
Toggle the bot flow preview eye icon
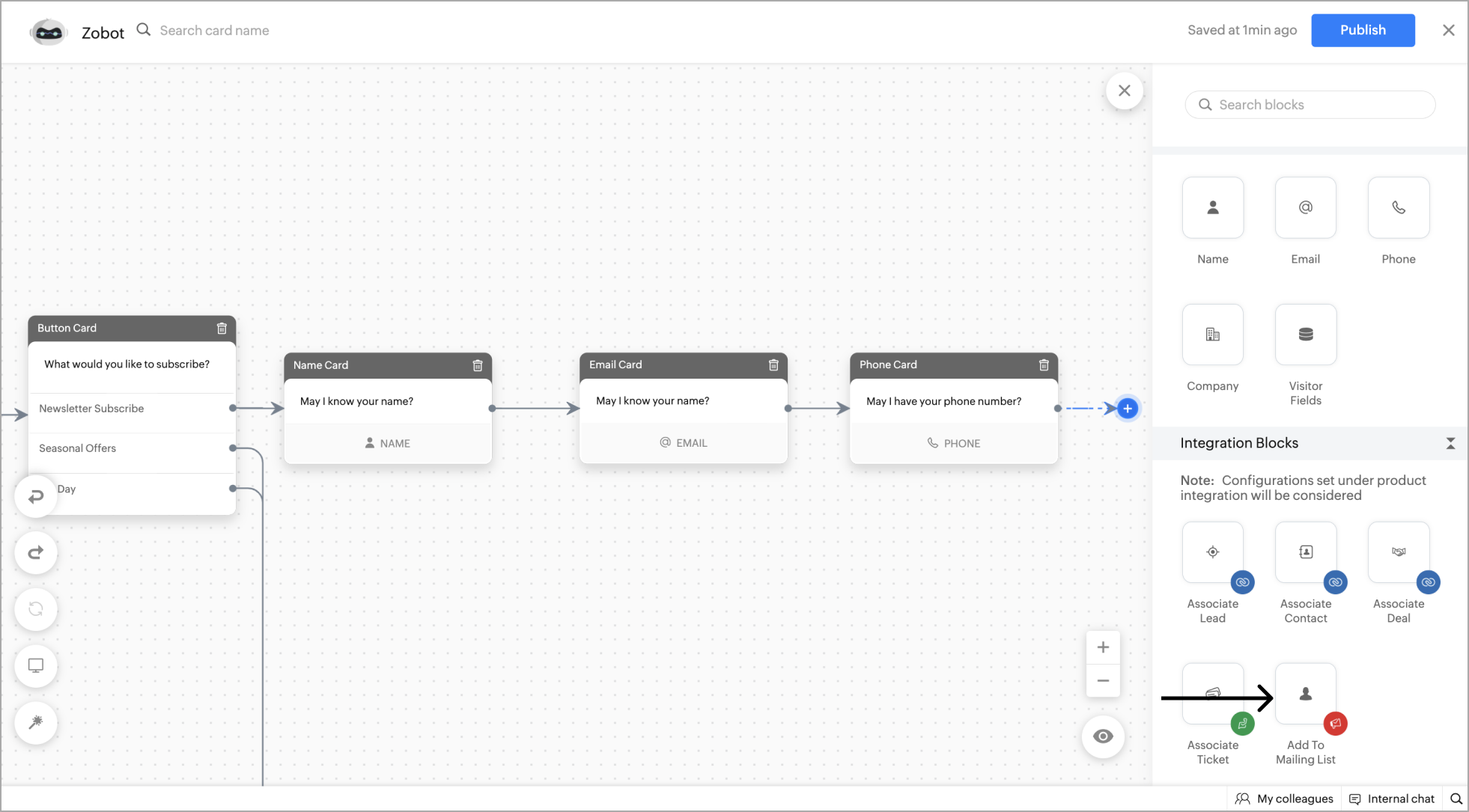(x=1101, y=736)
